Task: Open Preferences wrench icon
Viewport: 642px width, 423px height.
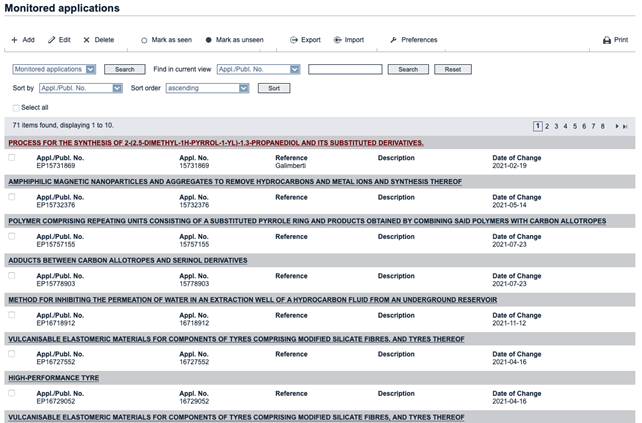Action: 394,40
